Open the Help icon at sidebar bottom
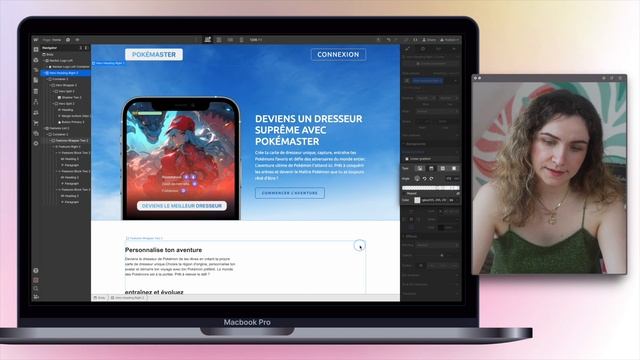The height and width of the screenshot is (360, 640). click(x=36, y=271)
